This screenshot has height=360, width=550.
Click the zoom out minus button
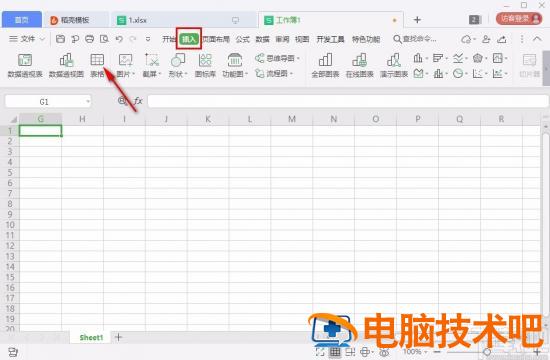coord(437,352)
